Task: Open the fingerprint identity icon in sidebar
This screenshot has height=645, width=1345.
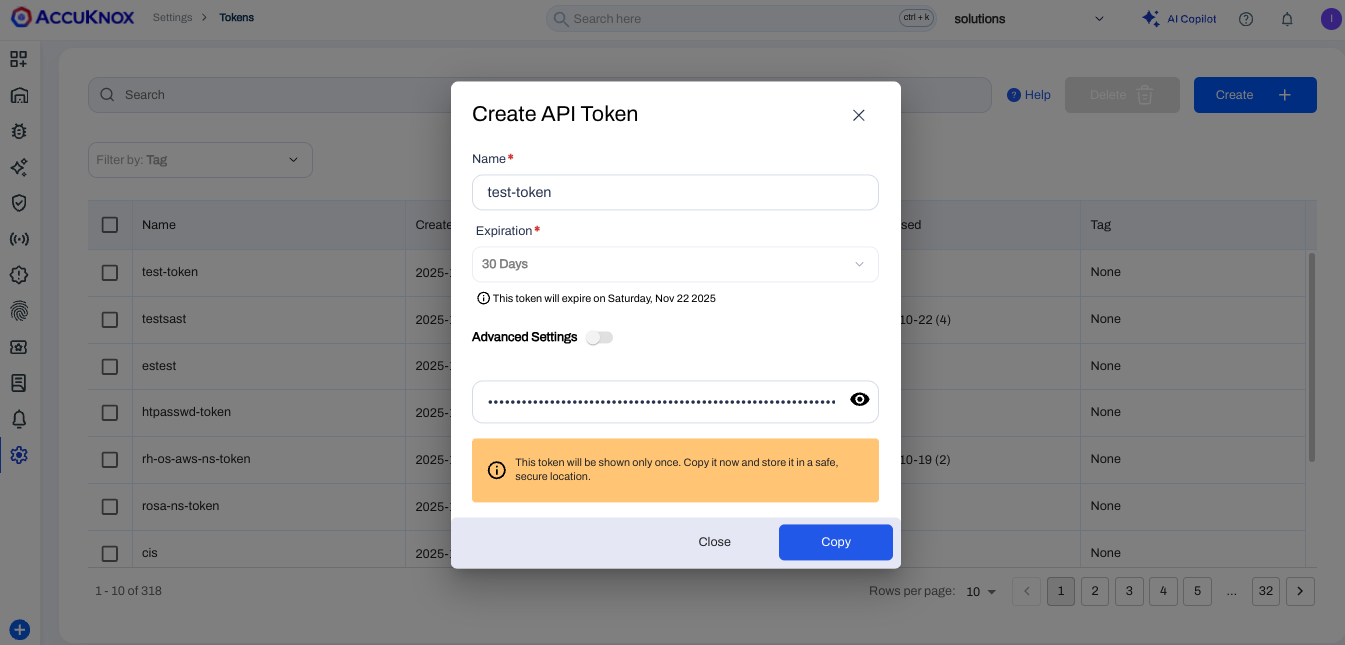Action: [x=19, y=311]
